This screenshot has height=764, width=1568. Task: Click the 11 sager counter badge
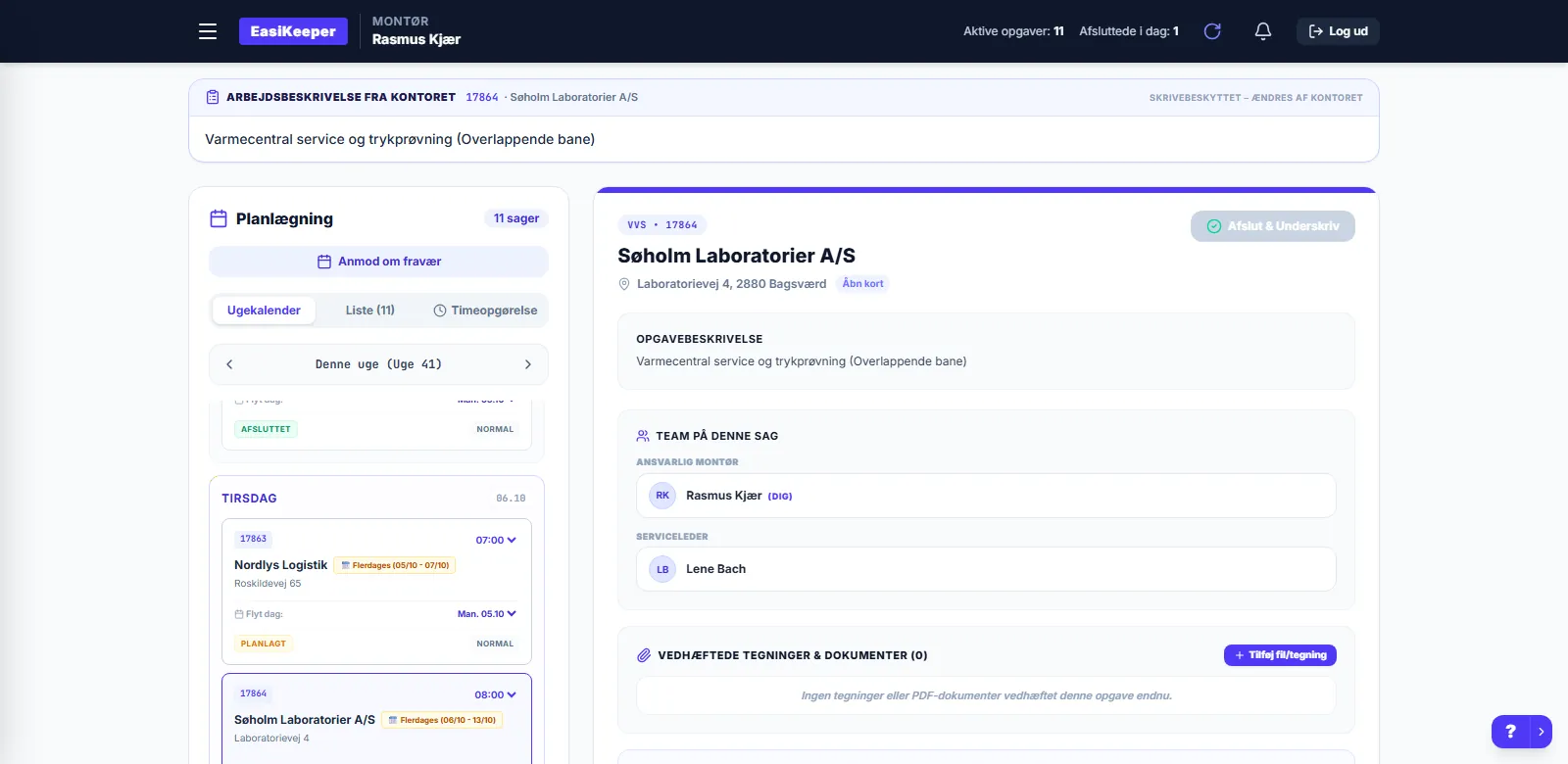coord(516,218)
